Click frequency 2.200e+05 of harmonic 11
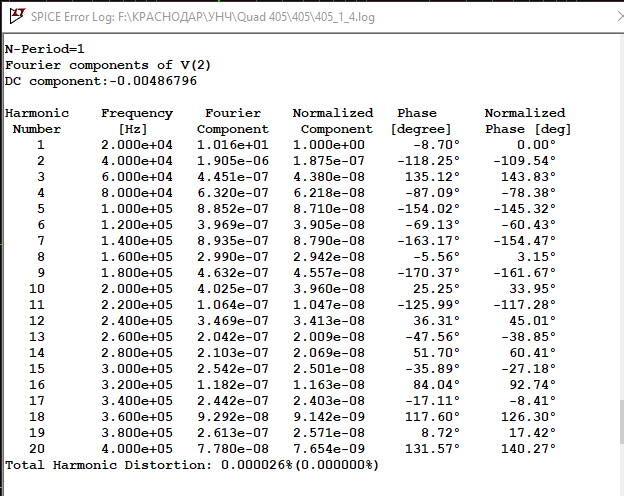Viewport: 624px width, 496px height. pos(136,305)
